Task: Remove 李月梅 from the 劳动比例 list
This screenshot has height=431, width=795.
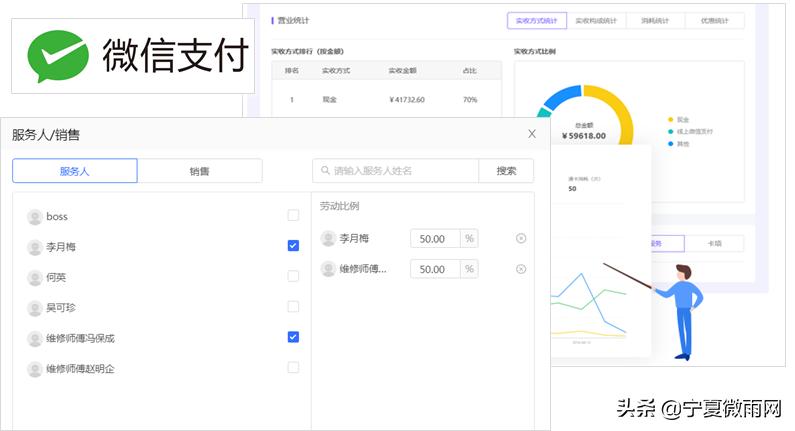Action: tap(521, 238)
